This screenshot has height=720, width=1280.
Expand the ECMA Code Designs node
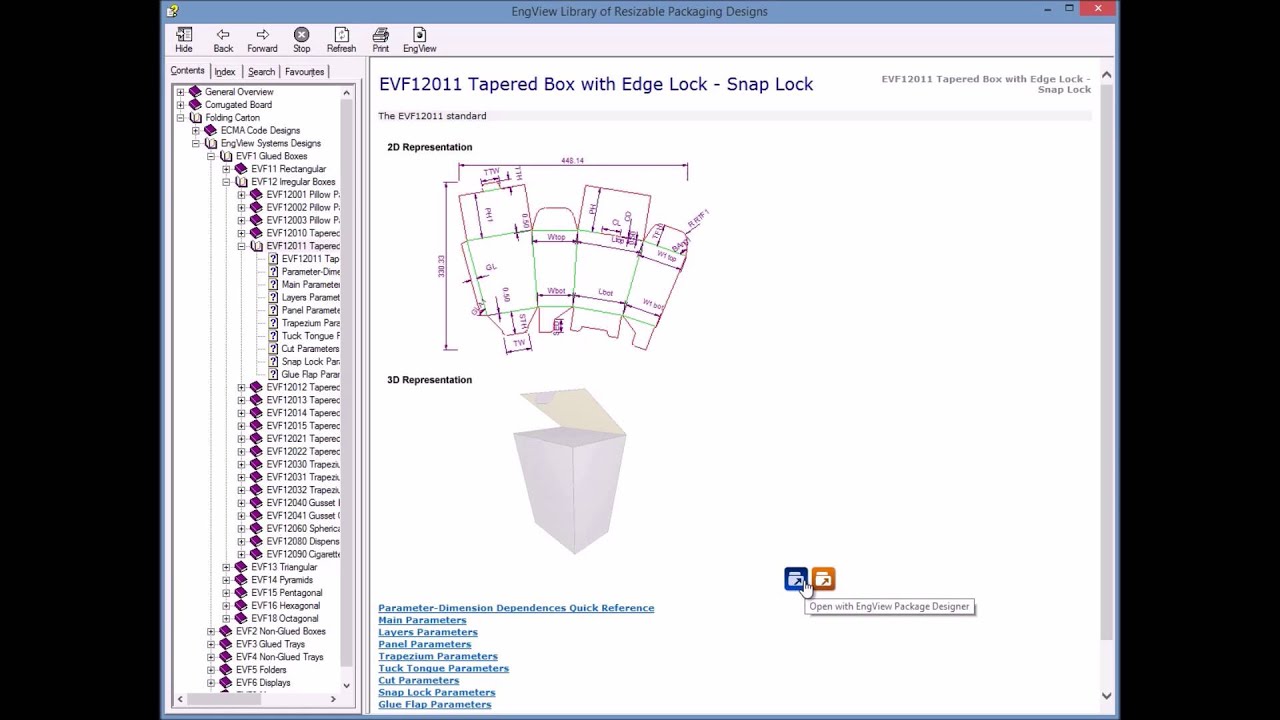[195, 131]
